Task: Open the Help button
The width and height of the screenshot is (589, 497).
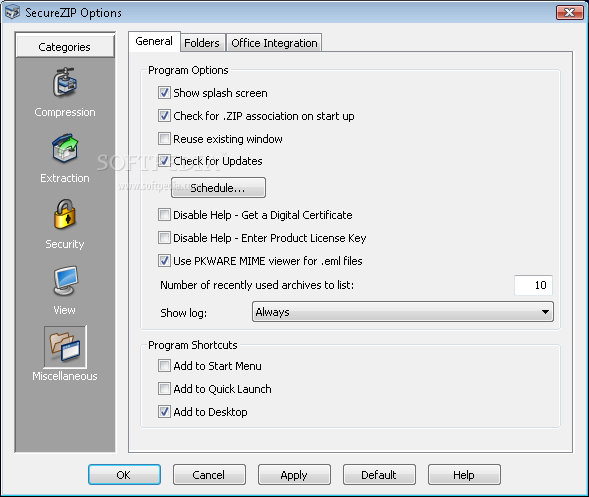Action: click(464, 475)
